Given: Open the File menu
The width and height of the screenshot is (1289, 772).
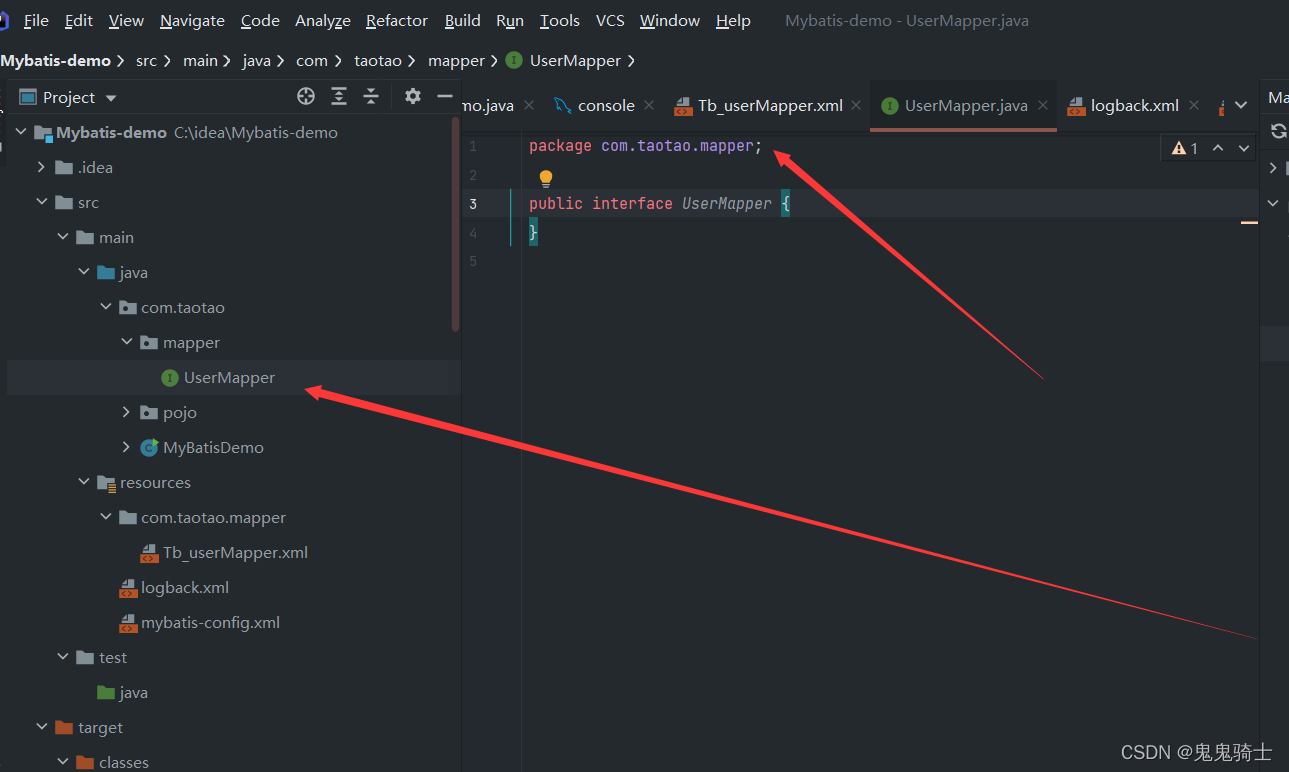Looking at the screenshot, I should point(36,20).
